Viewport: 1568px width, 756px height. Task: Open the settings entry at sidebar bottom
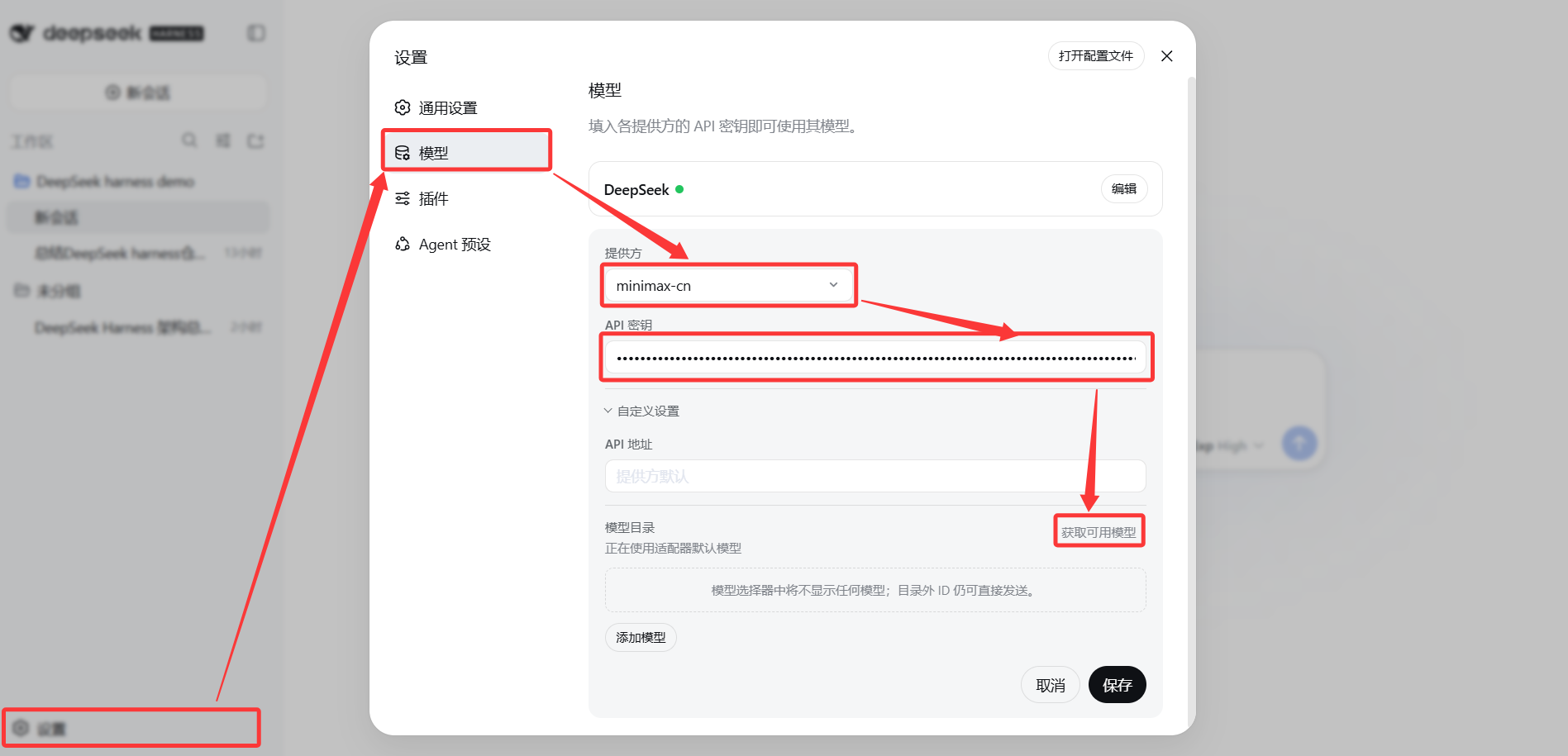131,728
